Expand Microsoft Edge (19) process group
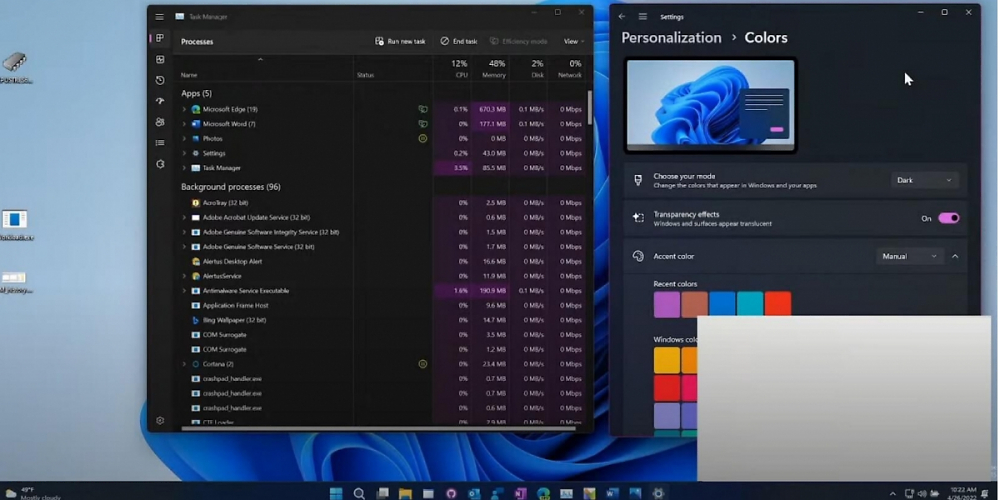Screen dimensions: 1000x500 (184, 109)
